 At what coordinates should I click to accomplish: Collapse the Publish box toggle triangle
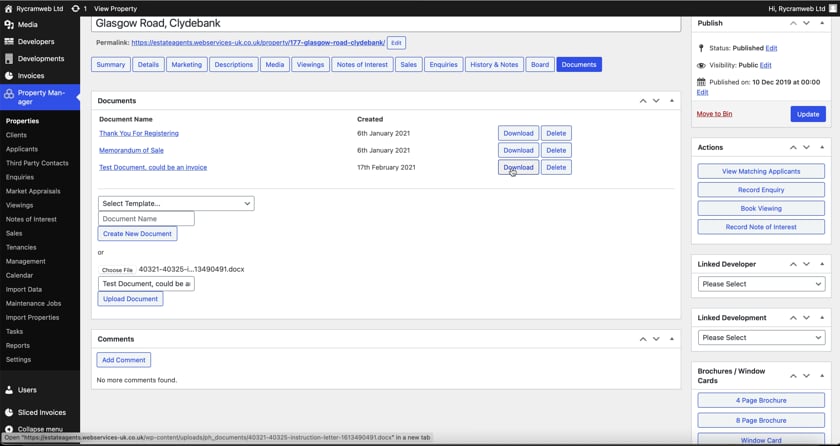point(822,23)
